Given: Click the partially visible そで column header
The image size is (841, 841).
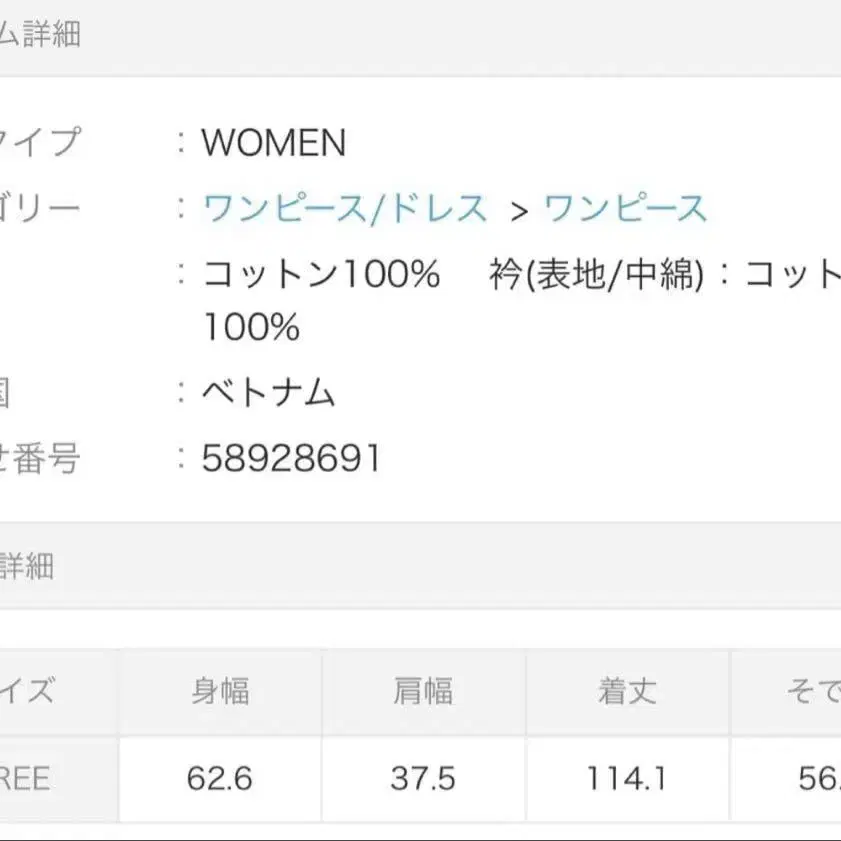Looking at the screenshot, I should click(x=812, y=692).
